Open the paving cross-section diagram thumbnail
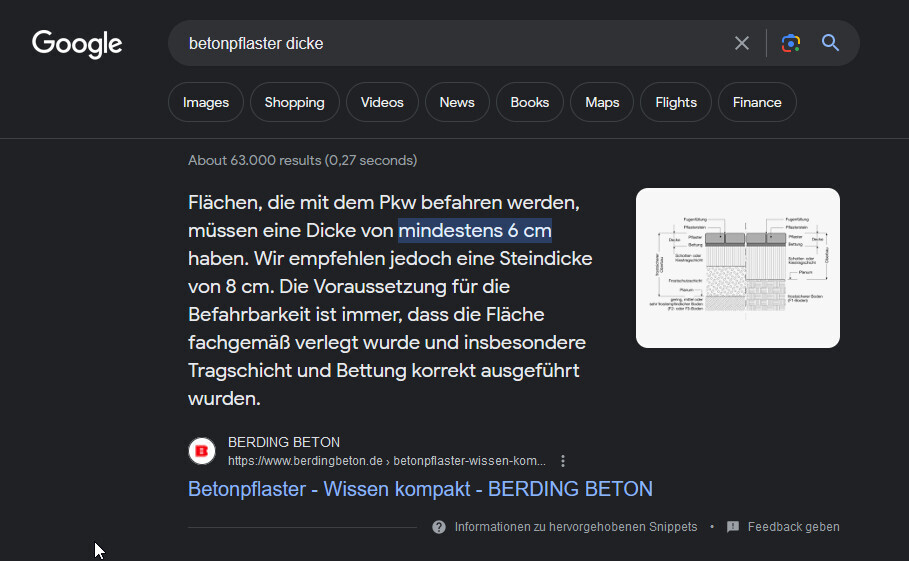The height and width of the screenshot is (561, 909). point(738,268)
